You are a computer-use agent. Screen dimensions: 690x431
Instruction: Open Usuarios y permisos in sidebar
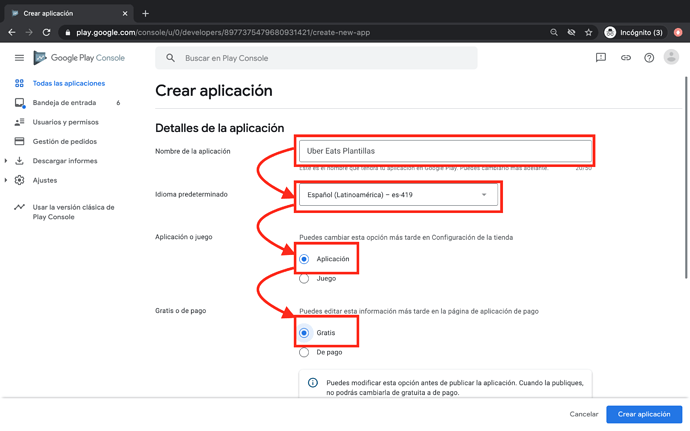[65, 122]
